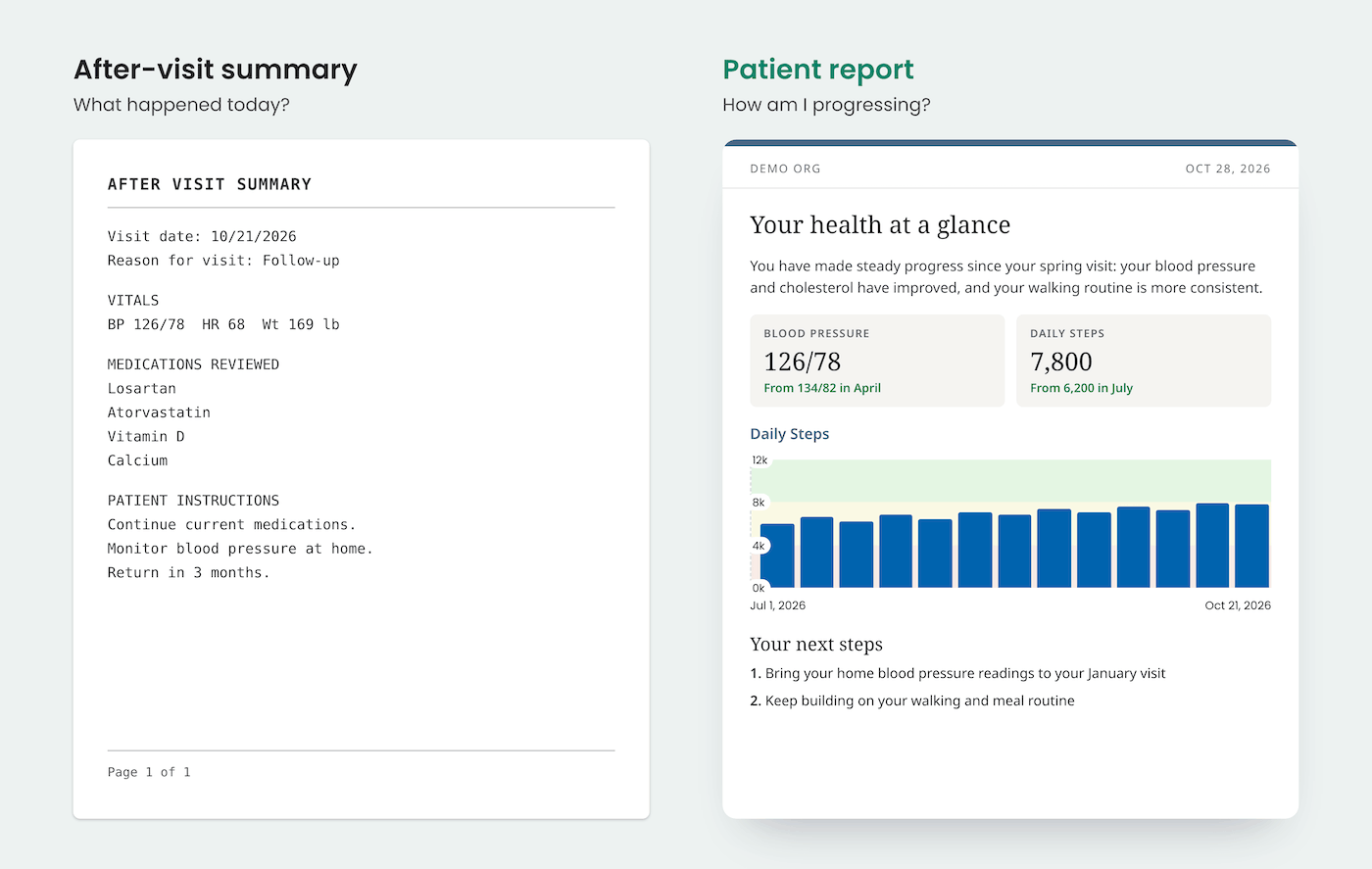
Task: Click the 'DEMO ORG' report header label
Action: click(x=785, y=169)
